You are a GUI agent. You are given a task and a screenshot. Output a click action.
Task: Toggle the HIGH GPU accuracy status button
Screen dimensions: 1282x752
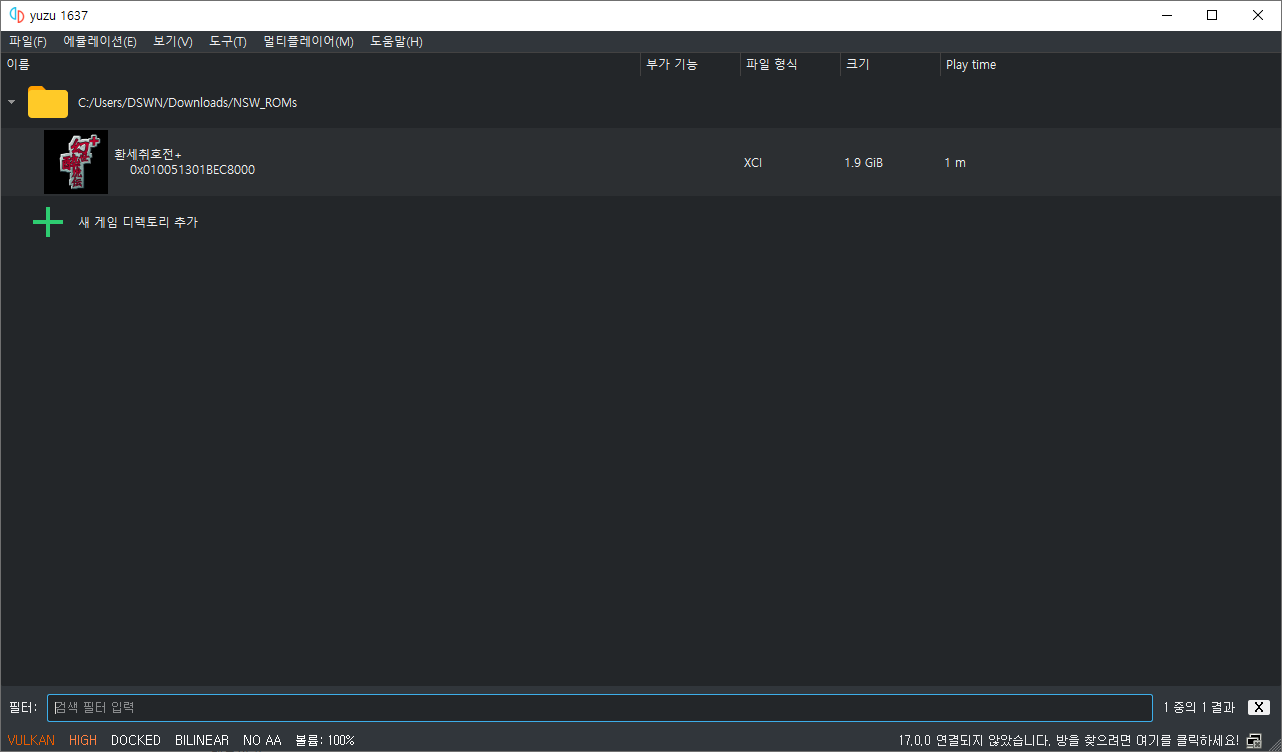(83, 740)
